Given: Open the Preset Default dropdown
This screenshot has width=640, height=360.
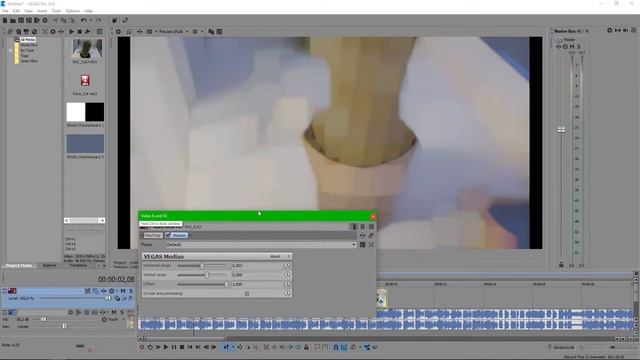Looking at the screenshot, I should 261,244.
